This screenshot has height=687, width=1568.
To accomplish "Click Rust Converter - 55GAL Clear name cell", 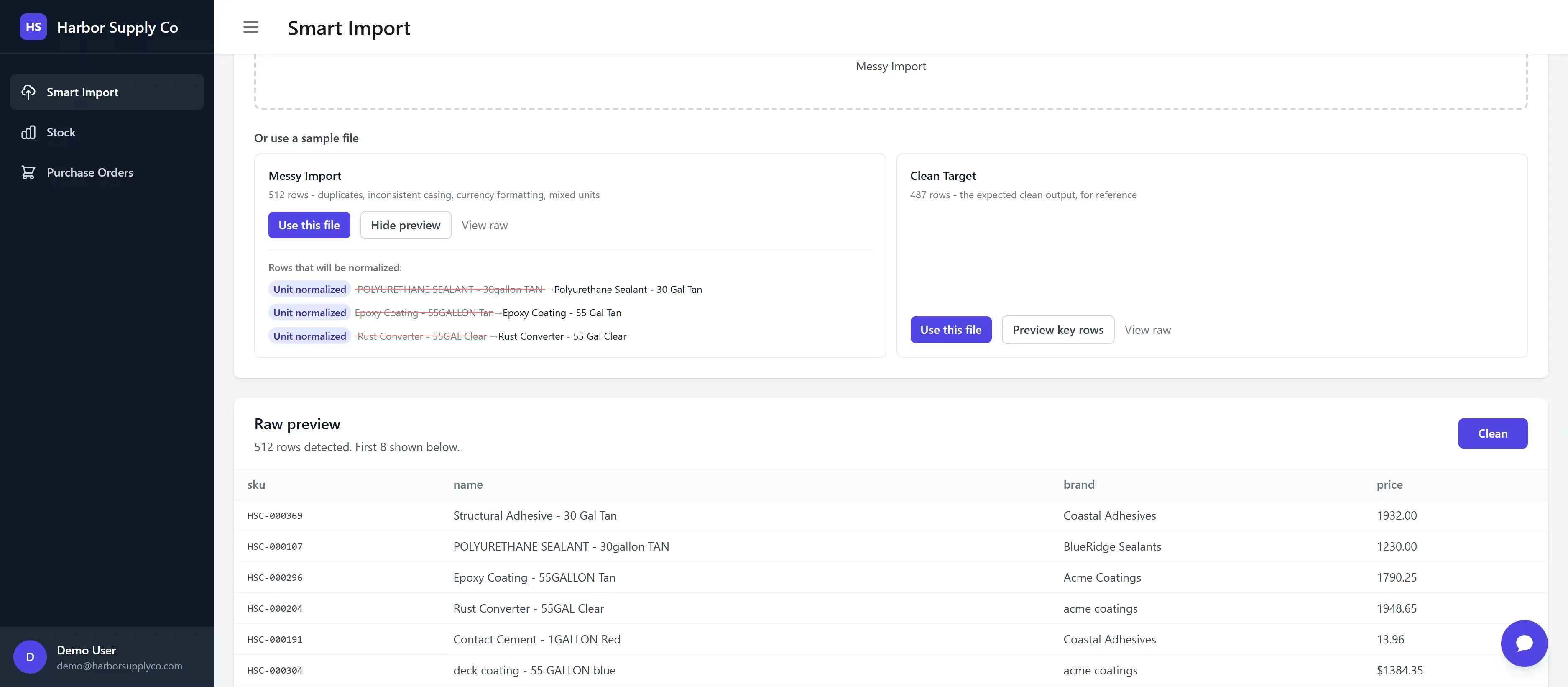I will pos(529,609).
